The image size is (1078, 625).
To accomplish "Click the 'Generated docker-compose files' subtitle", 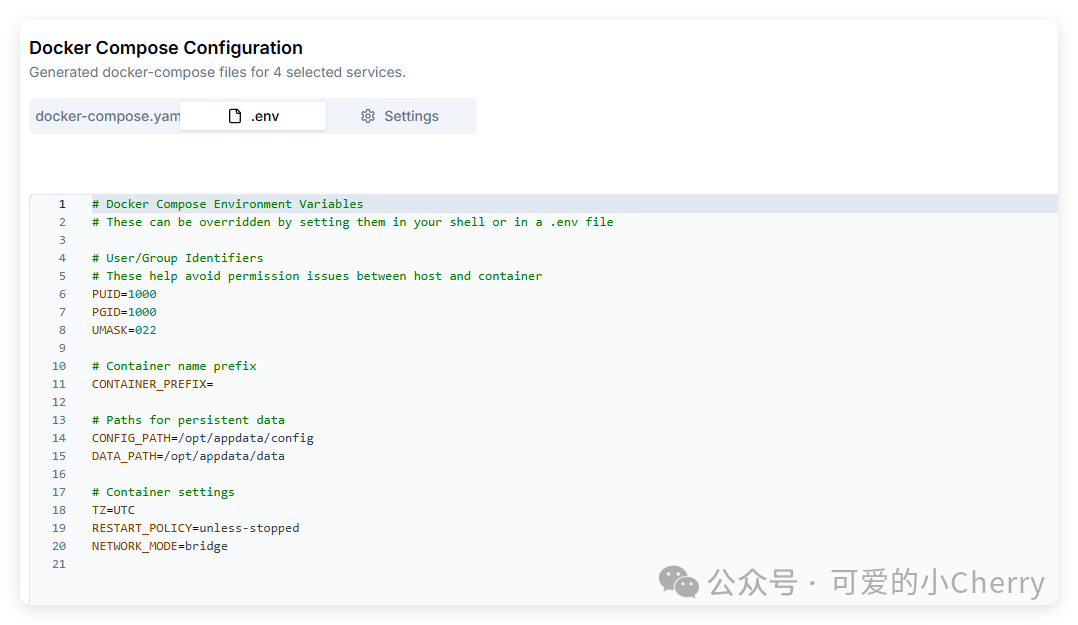I will coord(217,72).
